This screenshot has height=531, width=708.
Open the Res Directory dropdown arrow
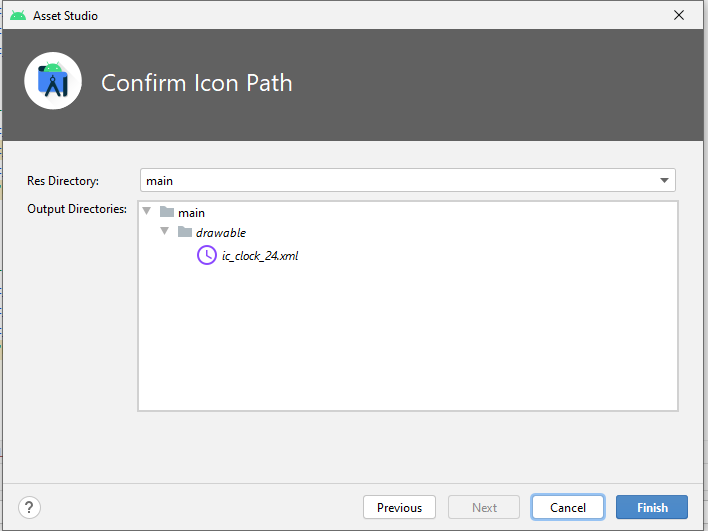click(x=664, y=181)
